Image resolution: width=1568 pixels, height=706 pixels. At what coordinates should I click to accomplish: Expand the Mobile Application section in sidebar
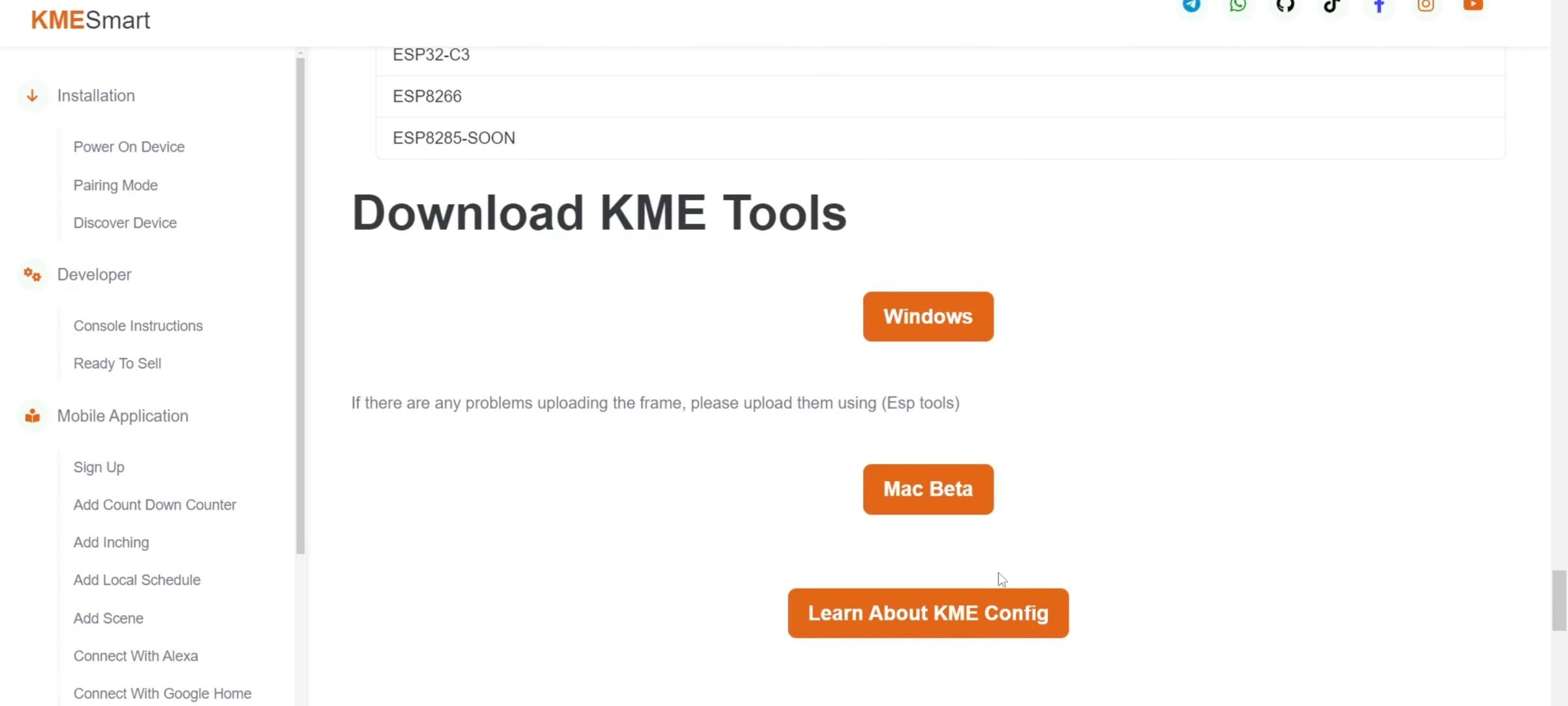(x=122, y=415)
